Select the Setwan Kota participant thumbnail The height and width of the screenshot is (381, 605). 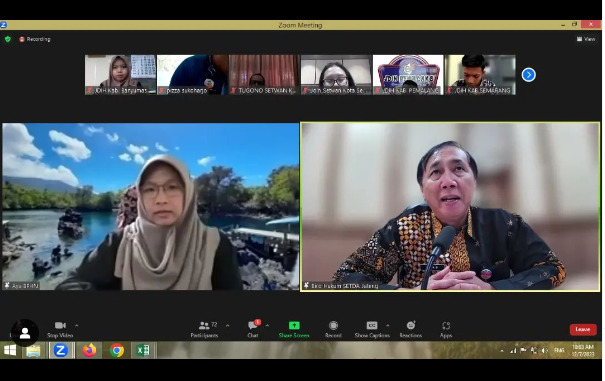pyautogui.click(x=336, y=75)
